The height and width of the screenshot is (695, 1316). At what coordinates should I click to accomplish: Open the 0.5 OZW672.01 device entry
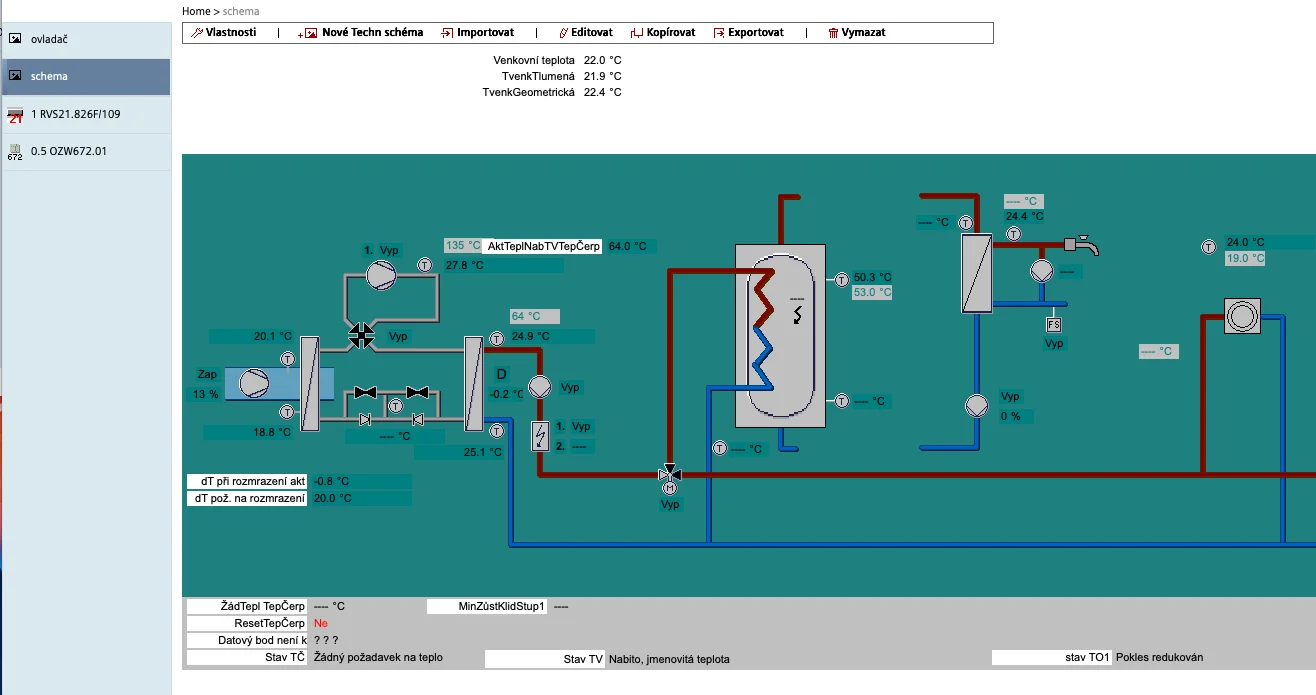tap(85, 152)
